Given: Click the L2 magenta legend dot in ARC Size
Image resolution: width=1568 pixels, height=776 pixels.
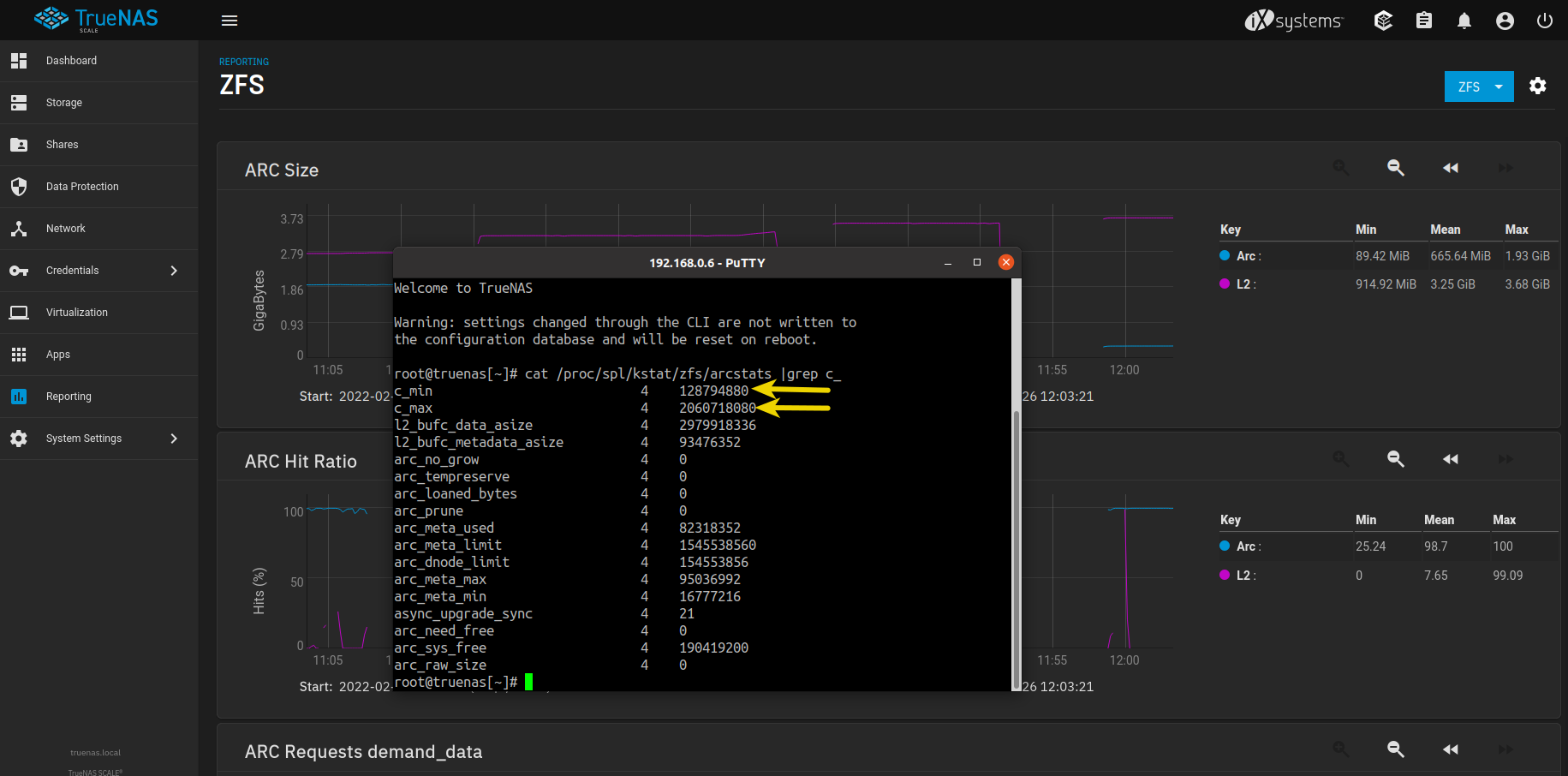Looking at the screenshot, I should click(1225, 284).
